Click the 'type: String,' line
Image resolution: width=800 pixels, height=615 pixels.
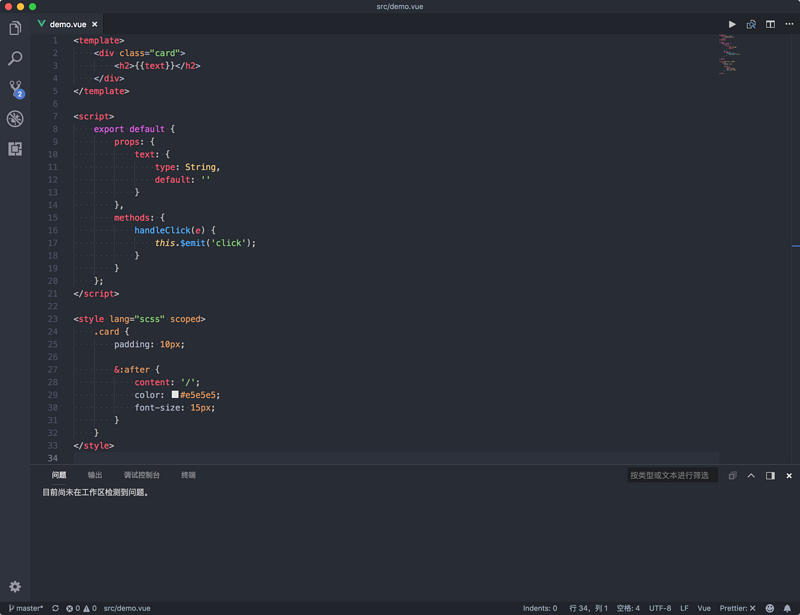[187, 167]
